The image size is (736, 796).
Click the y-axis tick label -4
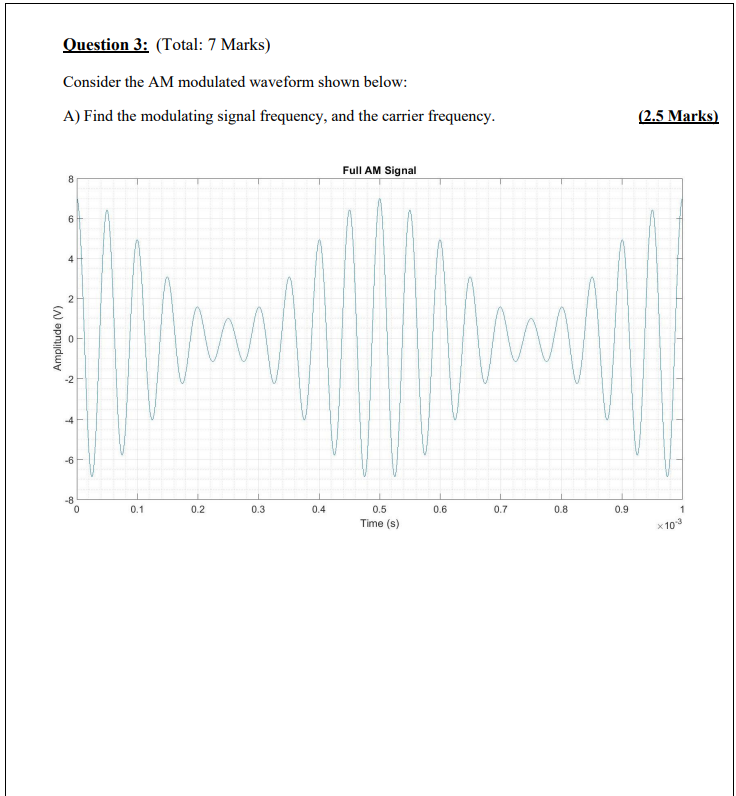click(69, 420)
